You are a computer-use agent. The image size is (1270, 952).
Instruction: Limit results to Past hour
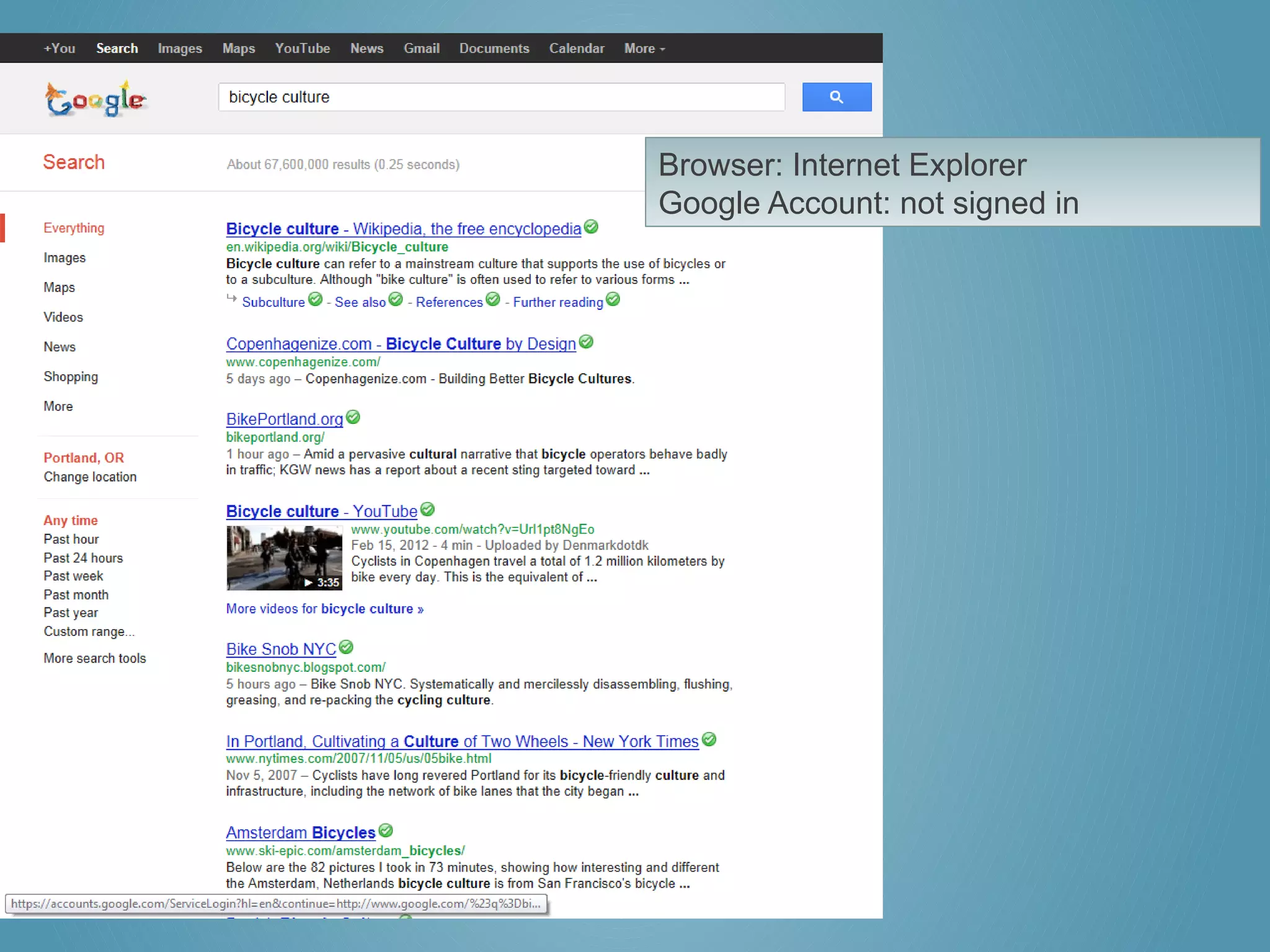click(x=71, y=539)
